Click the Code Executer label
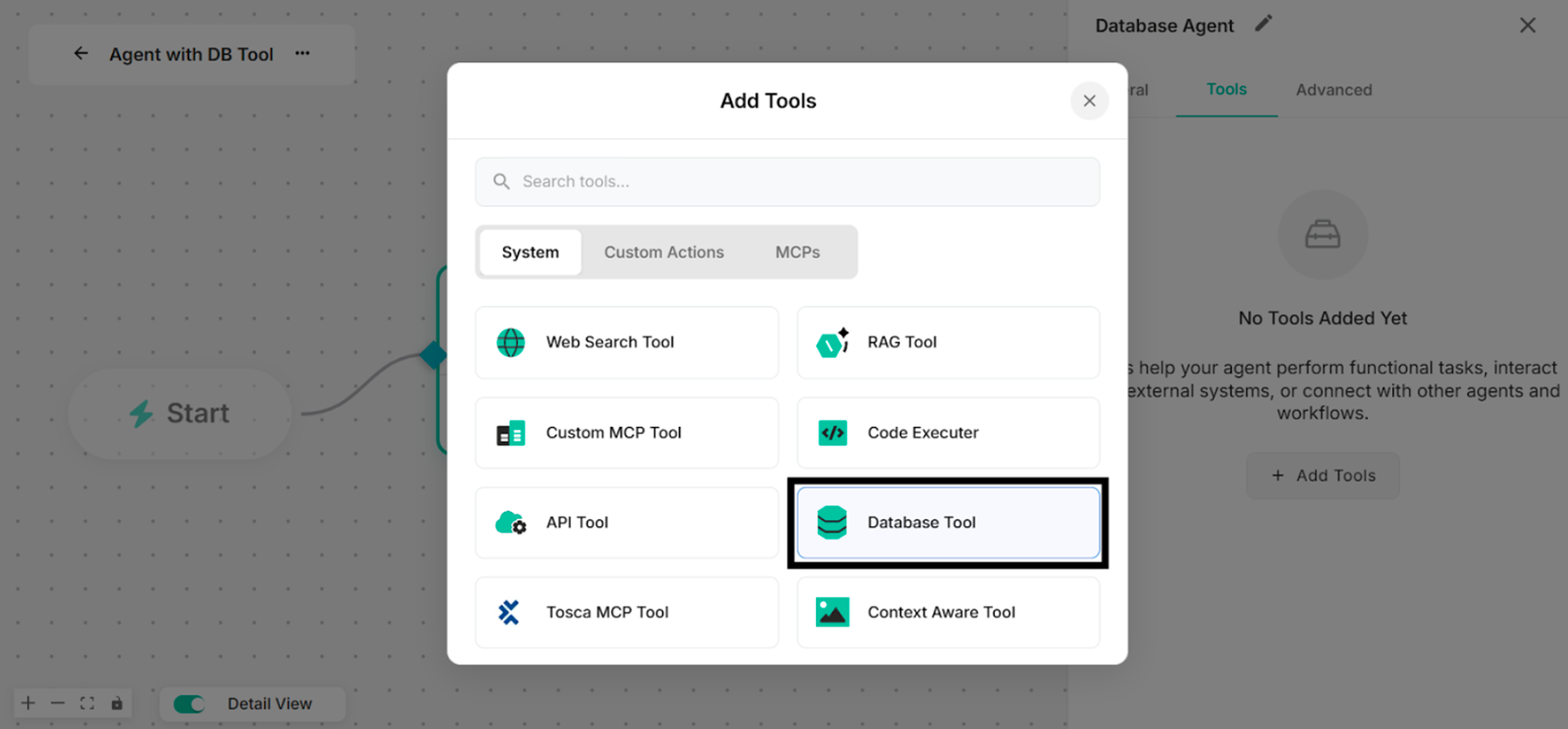1568x729 pixels. tap(923, 433)
